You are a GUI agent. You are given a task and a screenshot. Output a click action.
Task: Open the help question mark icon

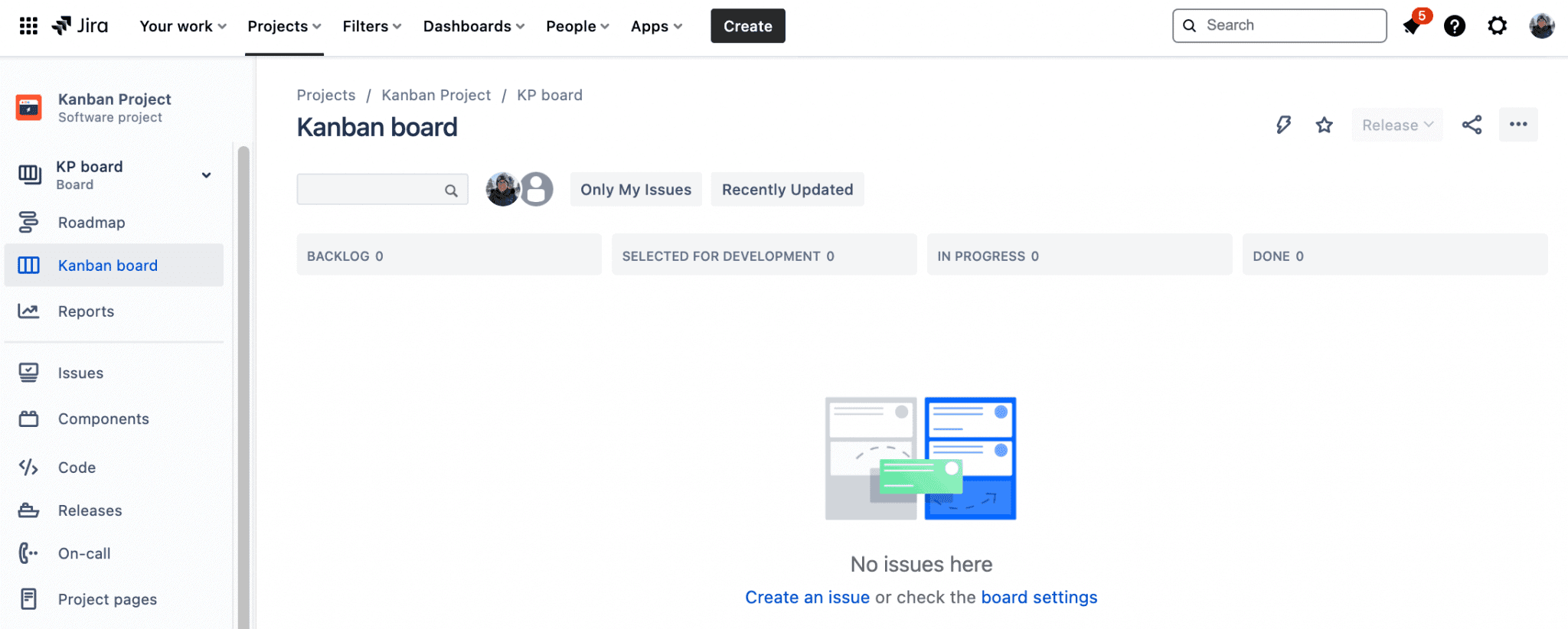1454,26
